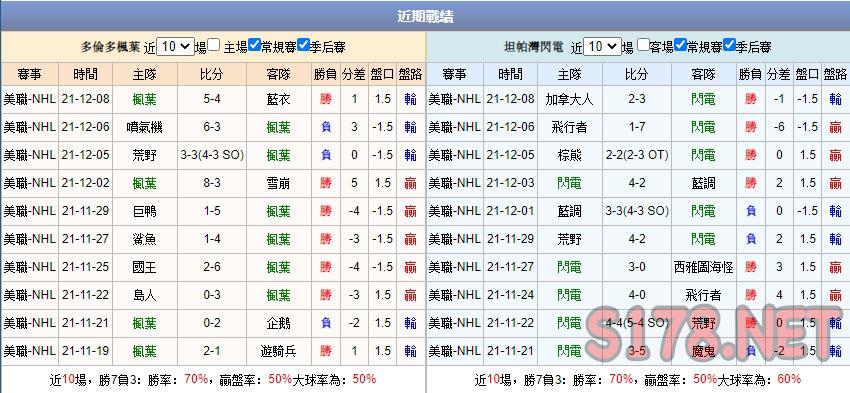The image size is (850, 393).
Task: Click 分差 column header in 楓葉 table
Action: click(x=354, y=74)
